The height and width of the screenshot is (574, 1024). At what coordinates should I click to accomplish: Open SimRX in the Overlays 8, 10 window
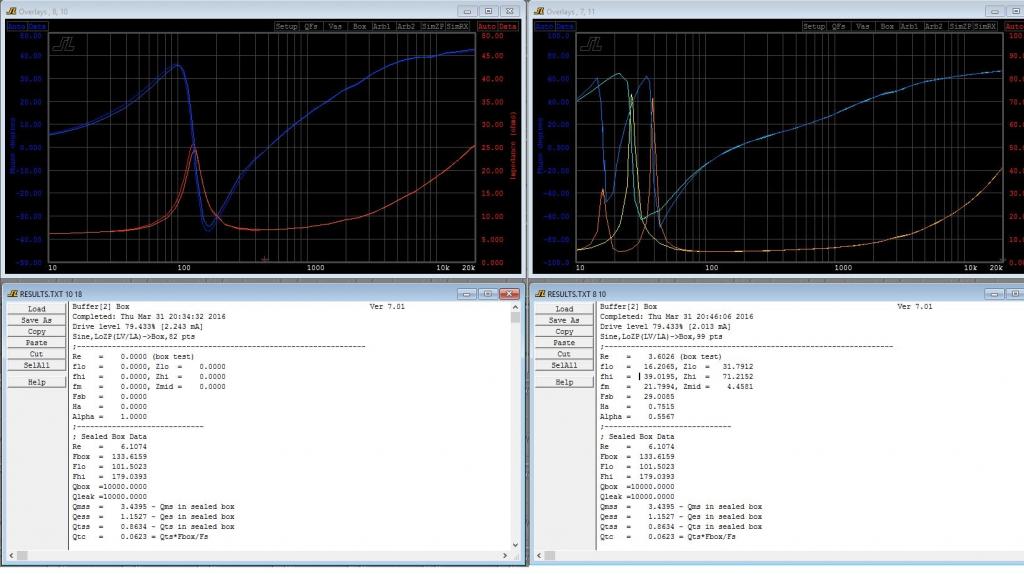point(456,26)
